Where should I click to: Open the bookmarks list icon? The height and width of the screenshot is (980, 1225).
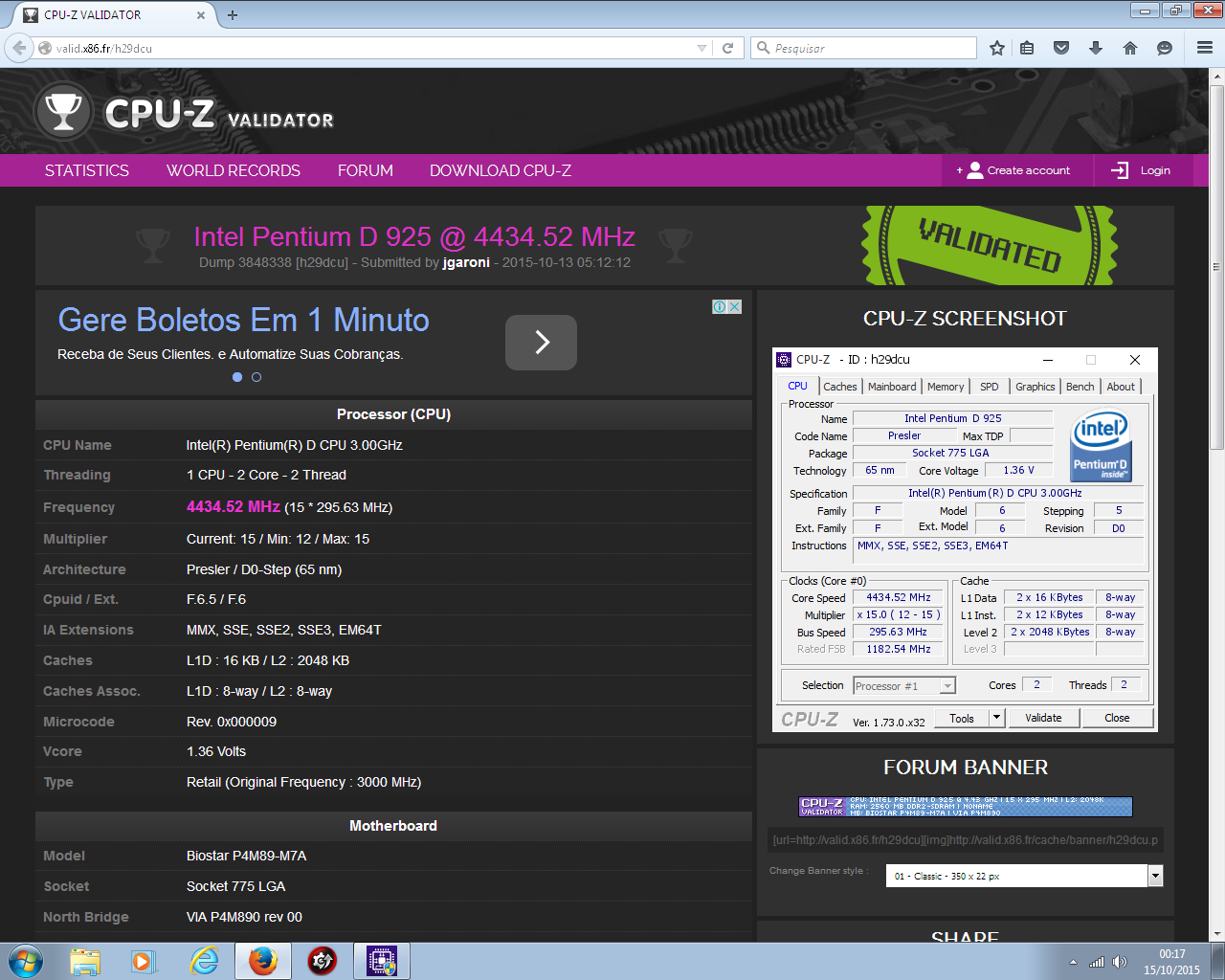pos(1027,48)
